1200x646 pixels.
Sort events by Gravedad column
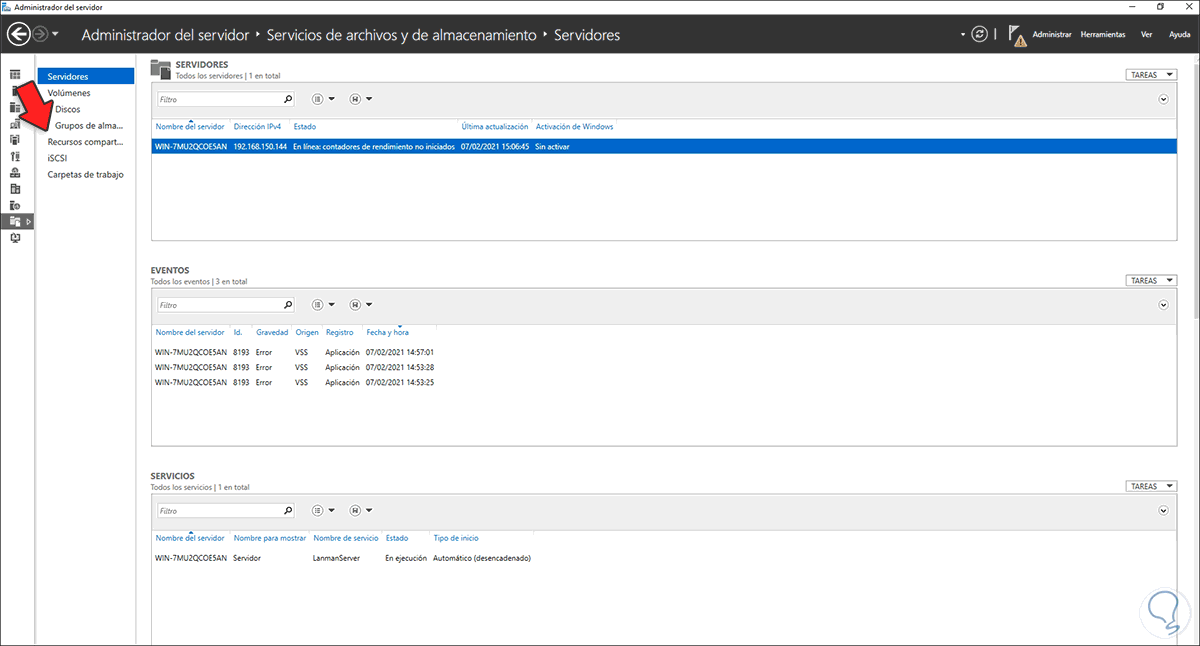pos(272,332)
